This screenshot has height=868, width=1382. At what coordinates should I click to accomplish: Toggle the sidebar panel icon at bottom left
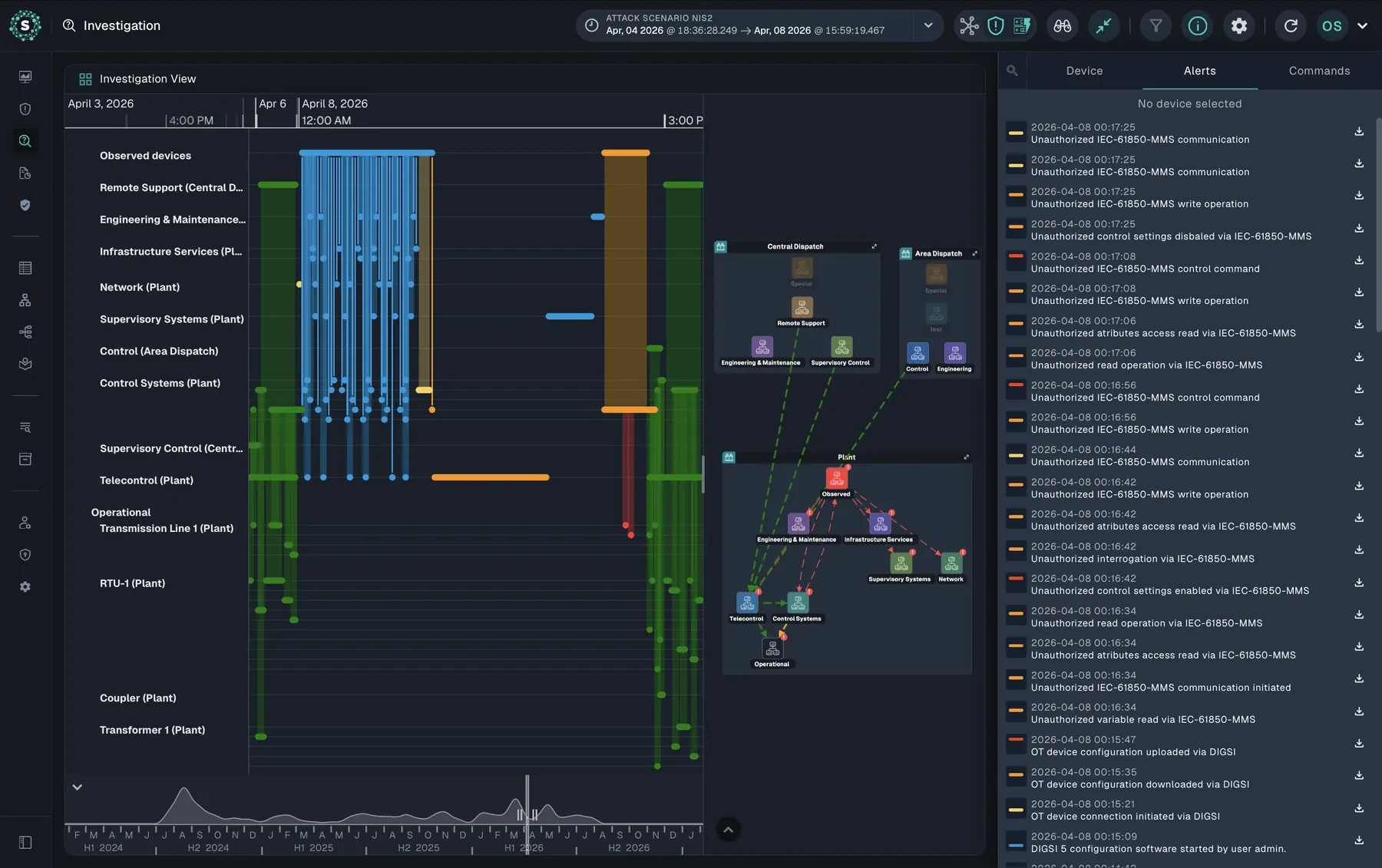pos(25,842)
